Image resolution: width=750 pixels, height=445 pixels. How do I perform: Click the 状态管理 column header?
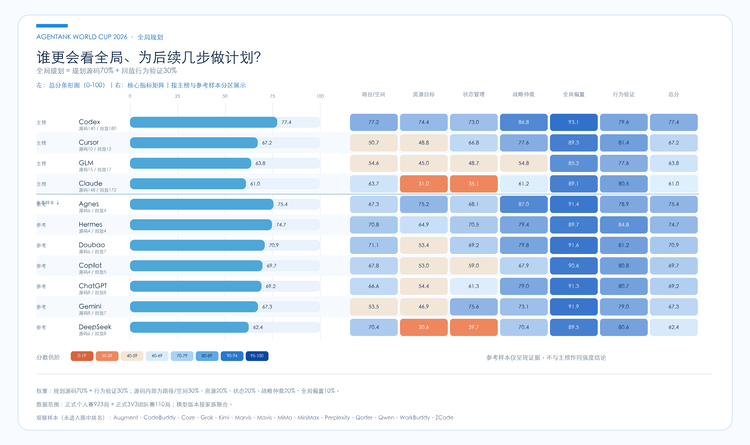pos(474,95)
